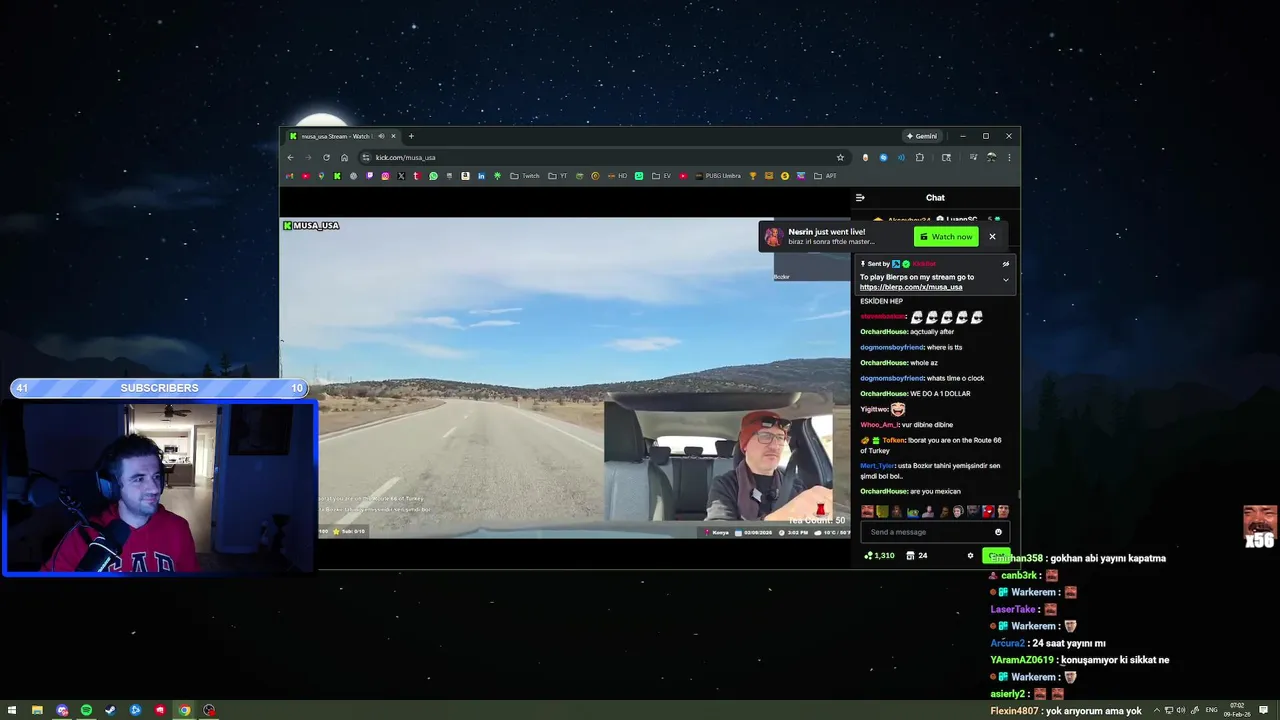The height and width of the screenshot is (720, 1280).
Task: Dismiss the Nesrin went live notification
Action: pos(992,237)
